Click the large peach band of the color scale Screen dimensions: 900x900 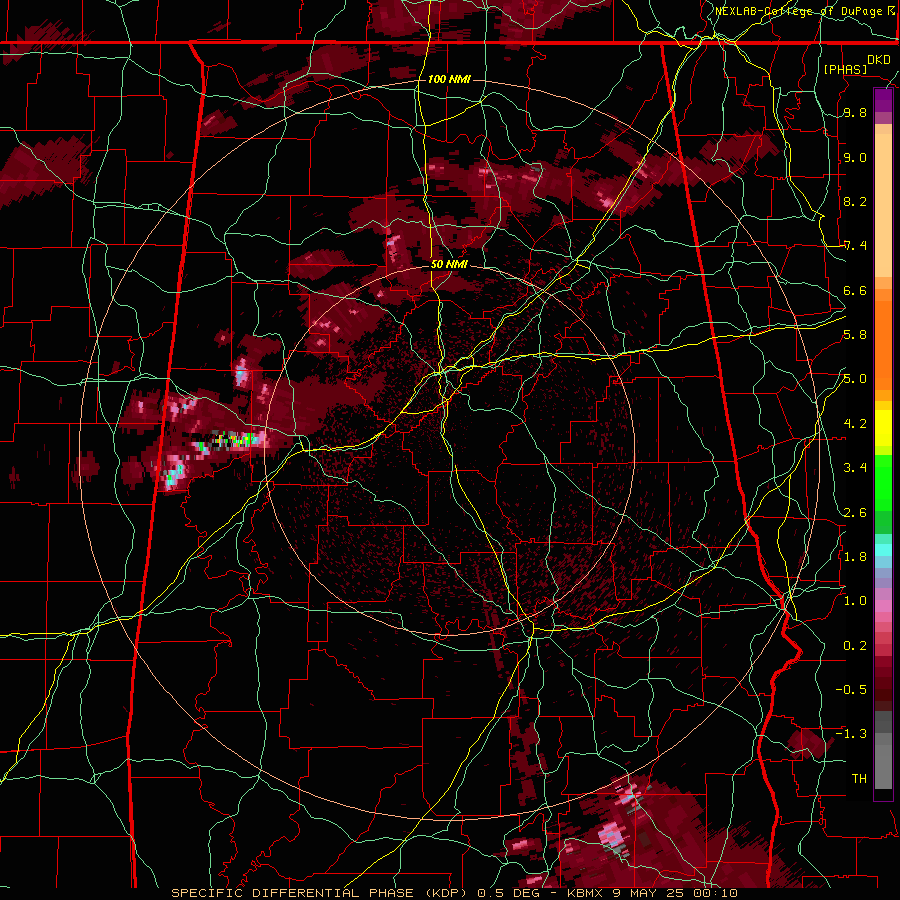[883, 206]
